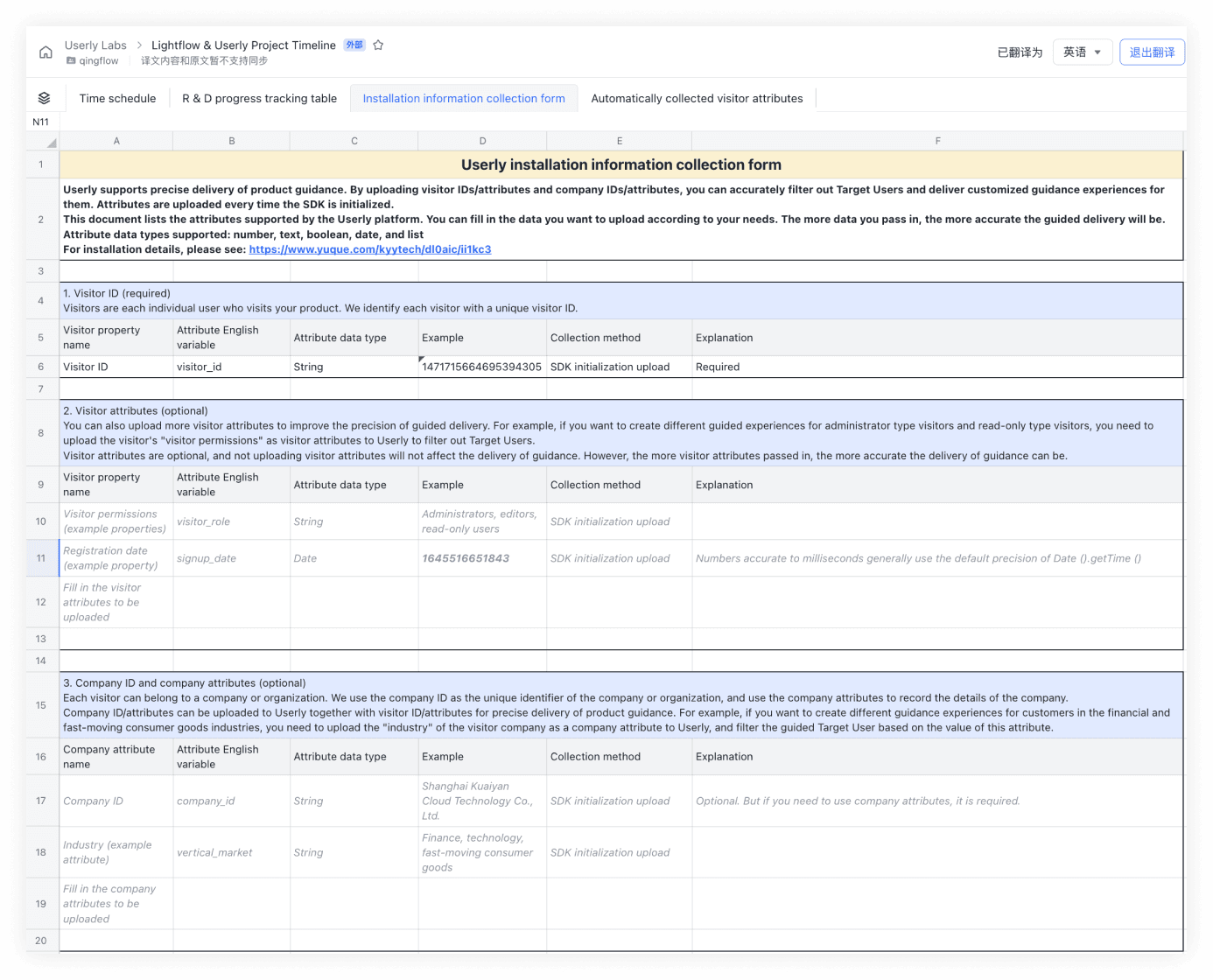Click the N11 cell reference box
Screen dimensions: 1213x980
(x=41, y=122)
